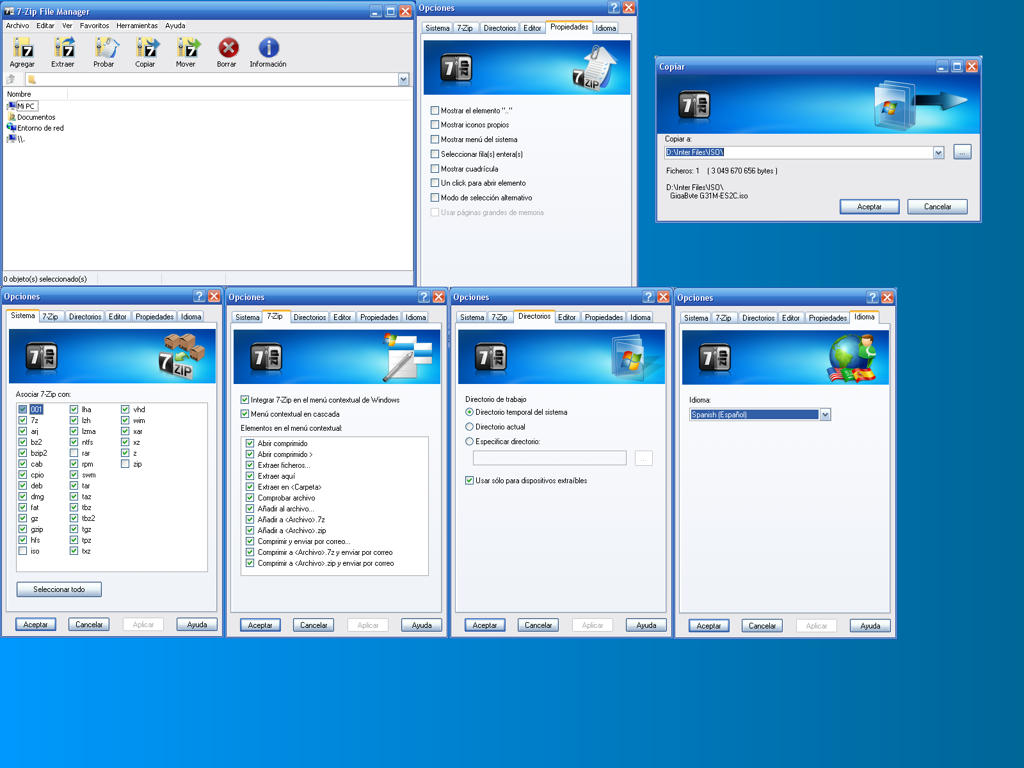Image resolution: width=1024 pixels, height=768 pixels.
Task: Switch to 7-Zip tab in the Idioma-tab Opciones window
Action: click(723, 318)
